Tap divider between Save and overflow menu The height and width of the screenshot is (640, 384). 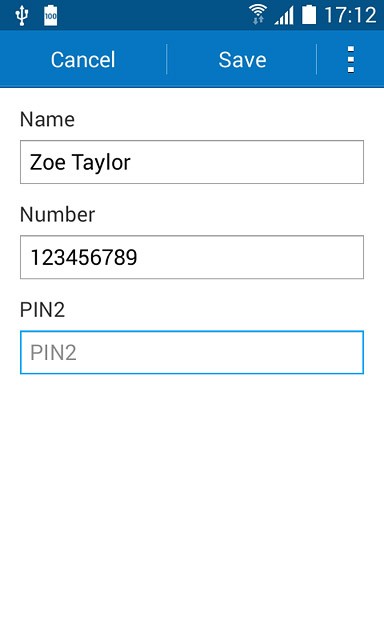[317, 60]
